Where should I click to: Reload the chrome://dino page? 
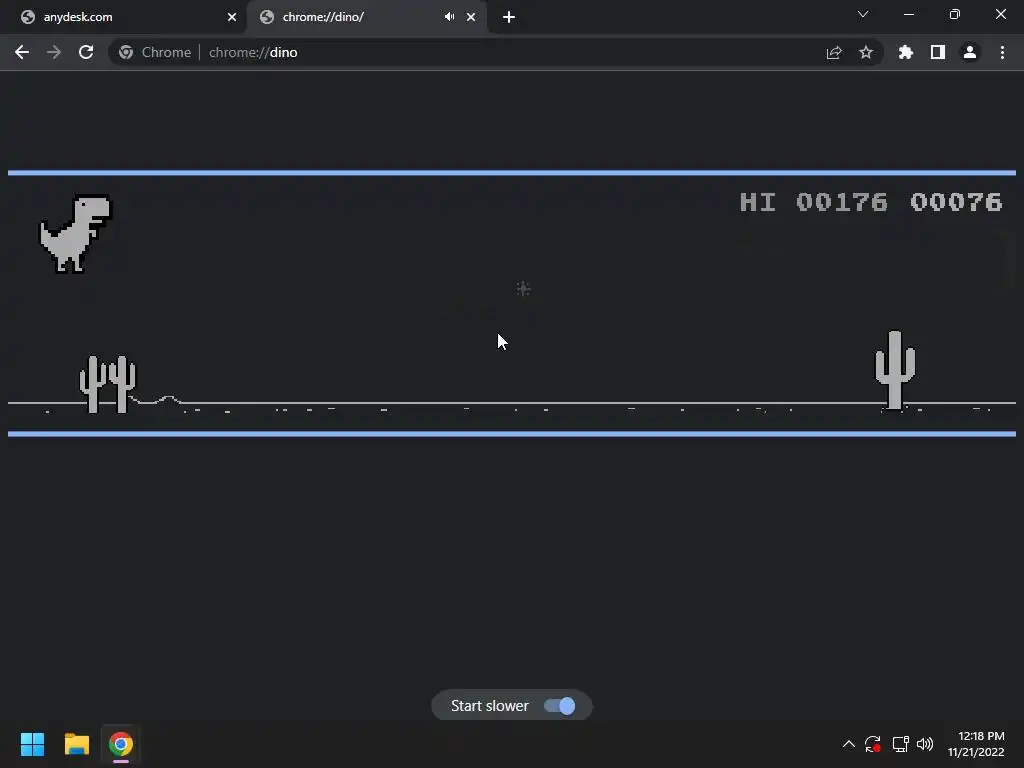pos(86,52)
